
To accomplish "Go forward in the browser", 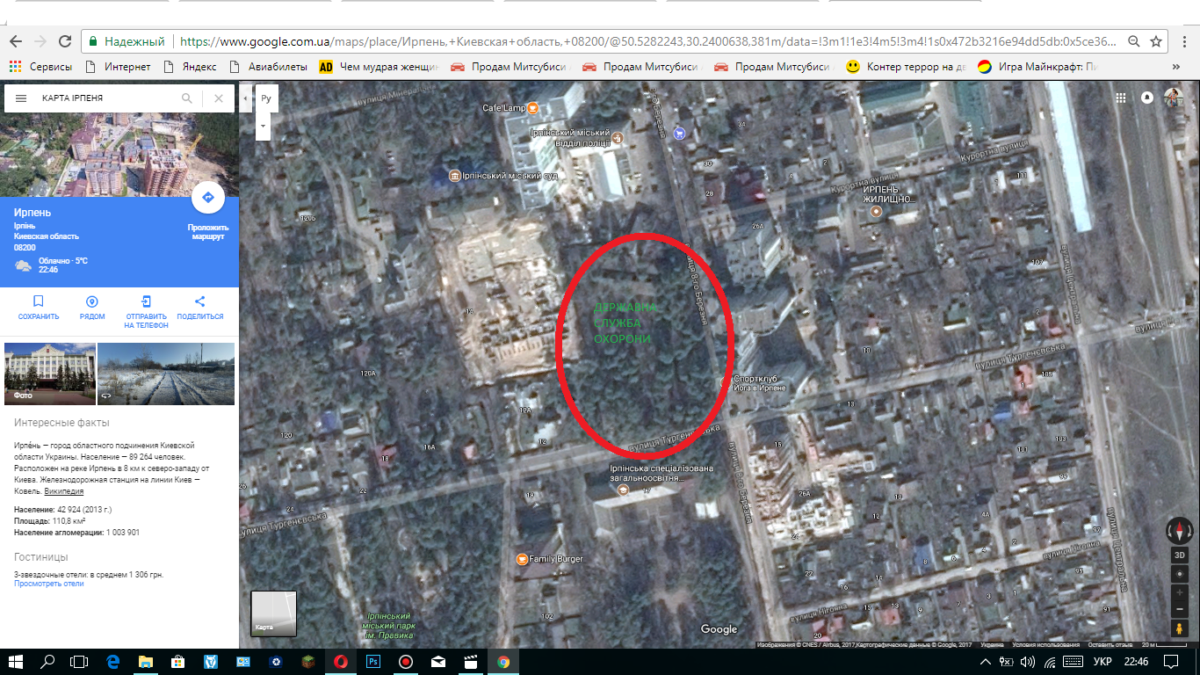I will (40, 42).
